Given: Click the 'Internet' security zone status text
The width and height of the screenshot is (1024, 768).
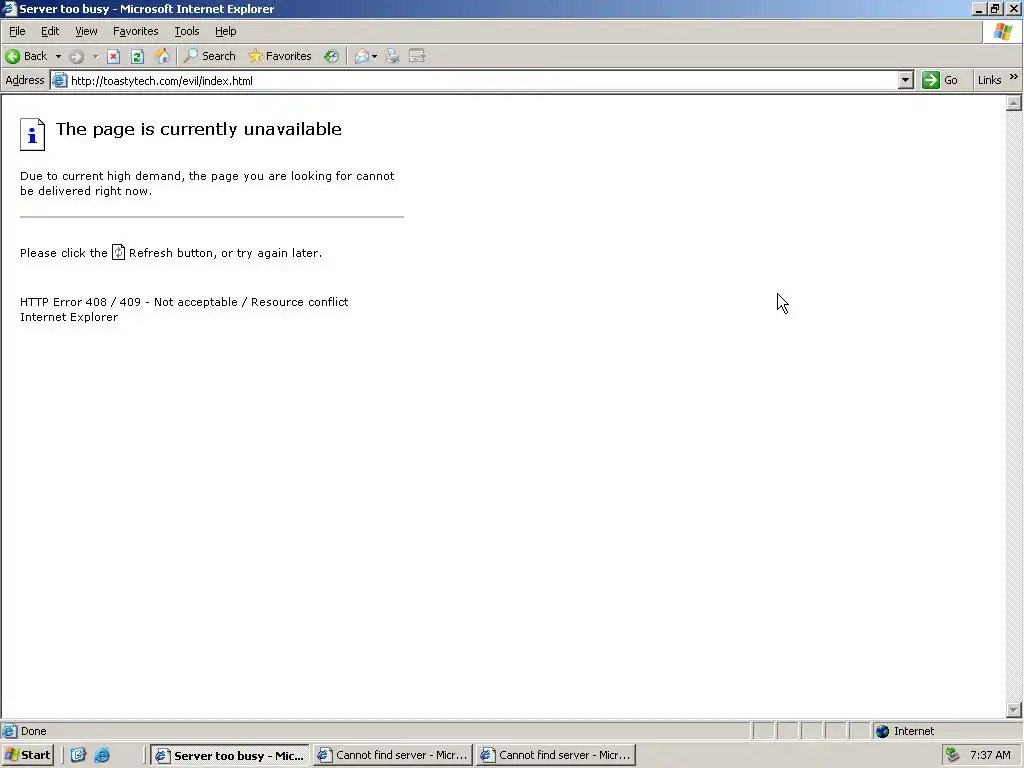Looking at the screenshot, I should [914, 731].
